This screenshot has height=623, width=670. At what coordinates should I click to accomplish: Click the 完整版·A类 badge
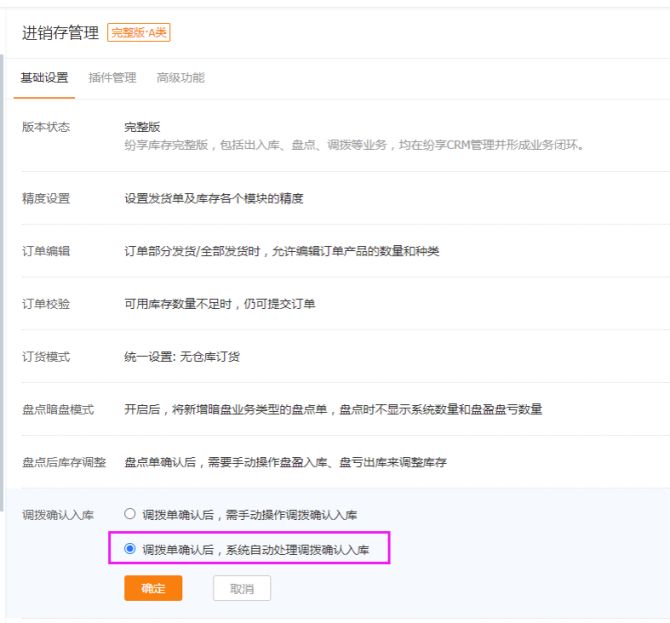pyautogui.click(x=139, y=33)
